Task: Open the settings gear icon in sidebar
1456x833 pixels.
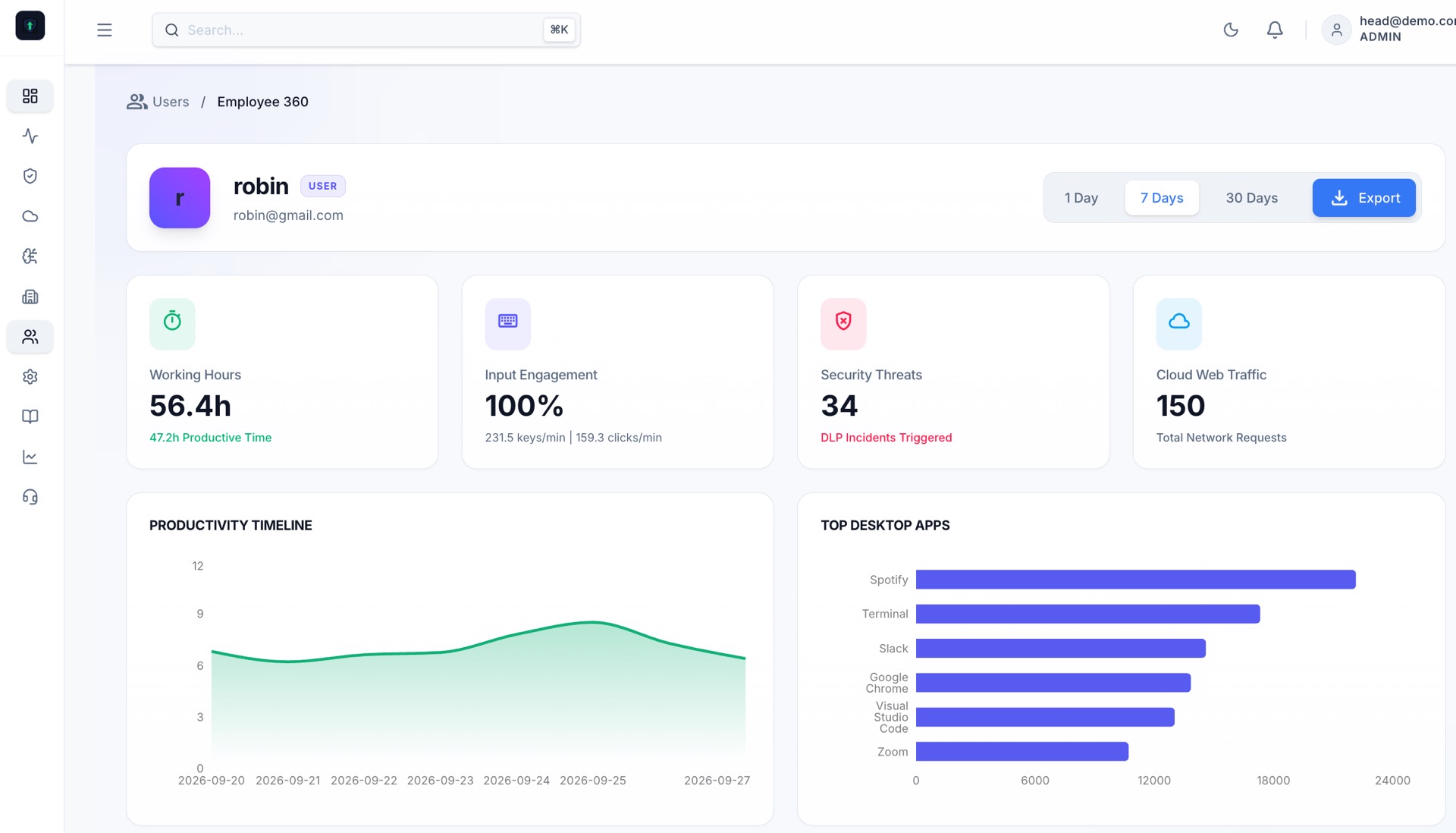Action: [x=30, y=377]
